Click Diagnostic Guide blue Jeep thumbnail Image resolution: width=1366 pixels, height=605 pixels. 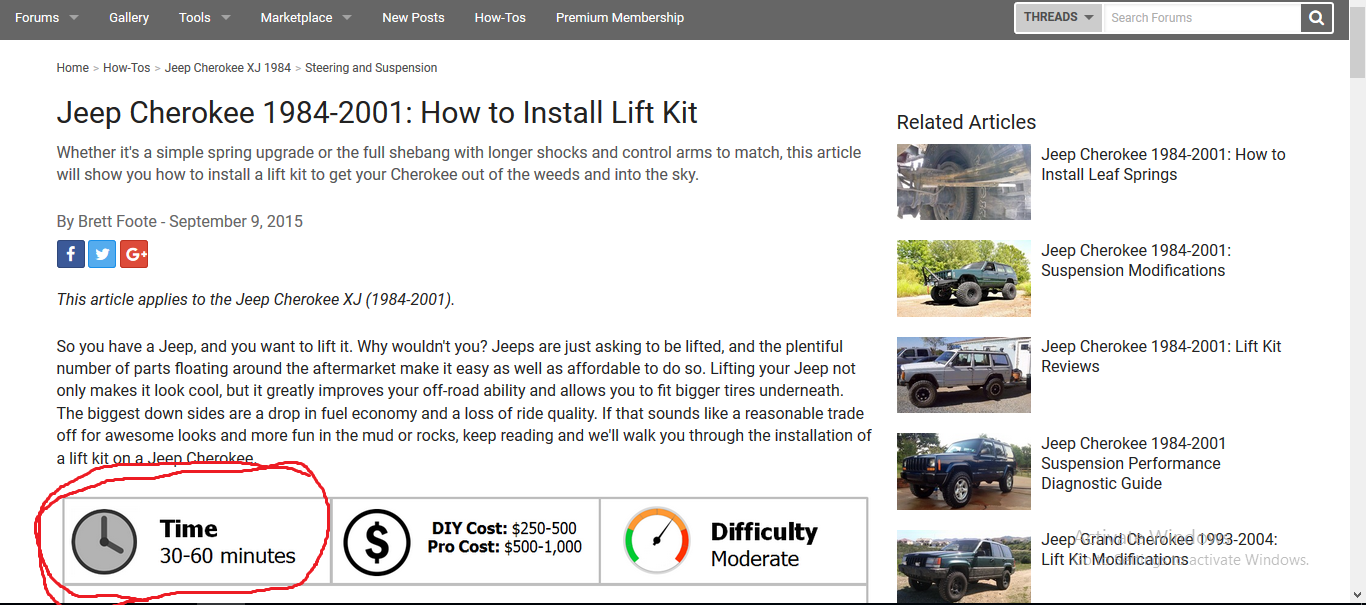point(964,471)
